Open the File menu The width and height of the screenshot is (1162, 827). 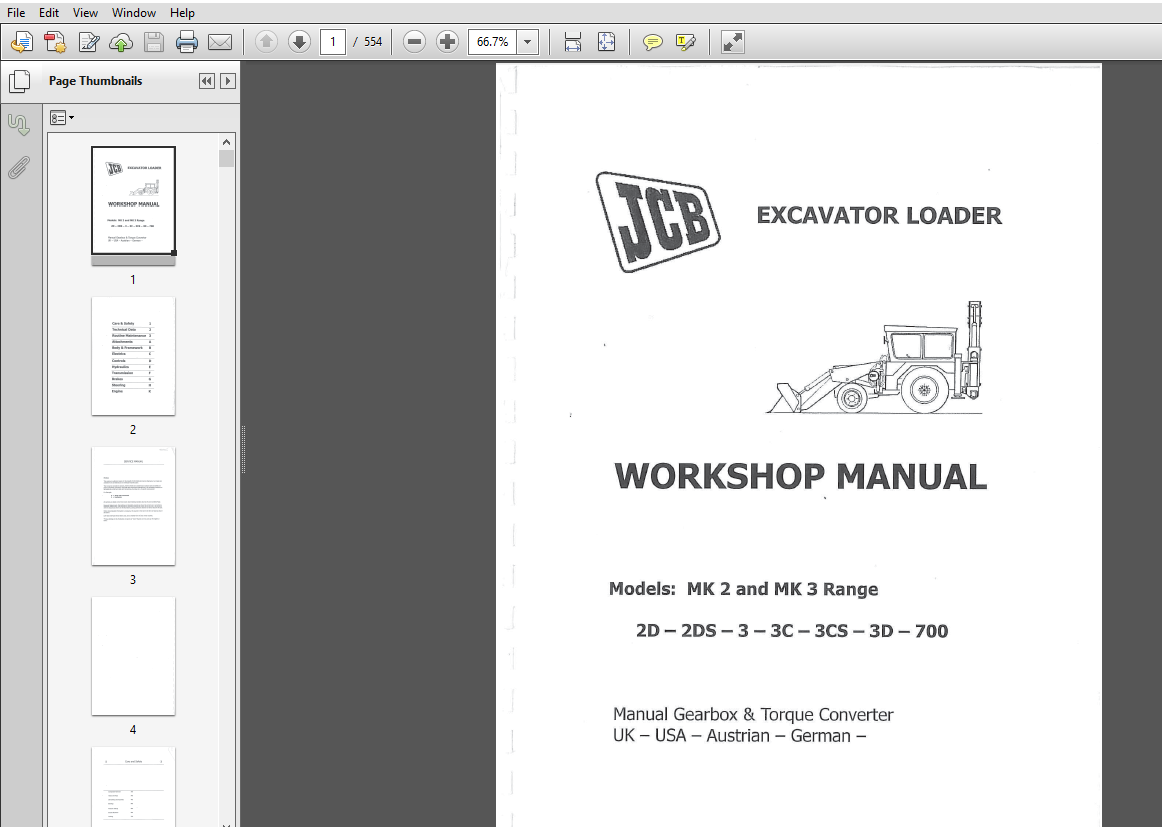(x=16, y=13)
